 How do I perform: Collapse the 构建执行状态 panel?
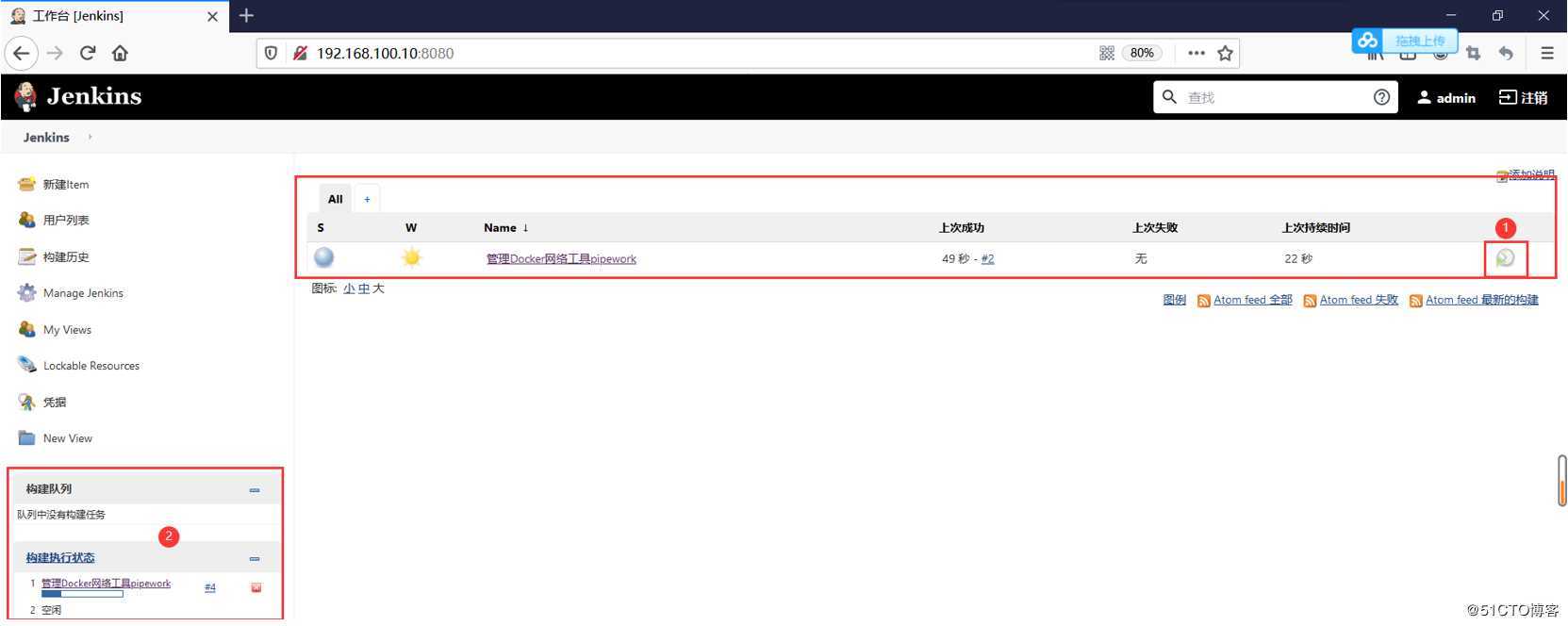coord(255,559)
